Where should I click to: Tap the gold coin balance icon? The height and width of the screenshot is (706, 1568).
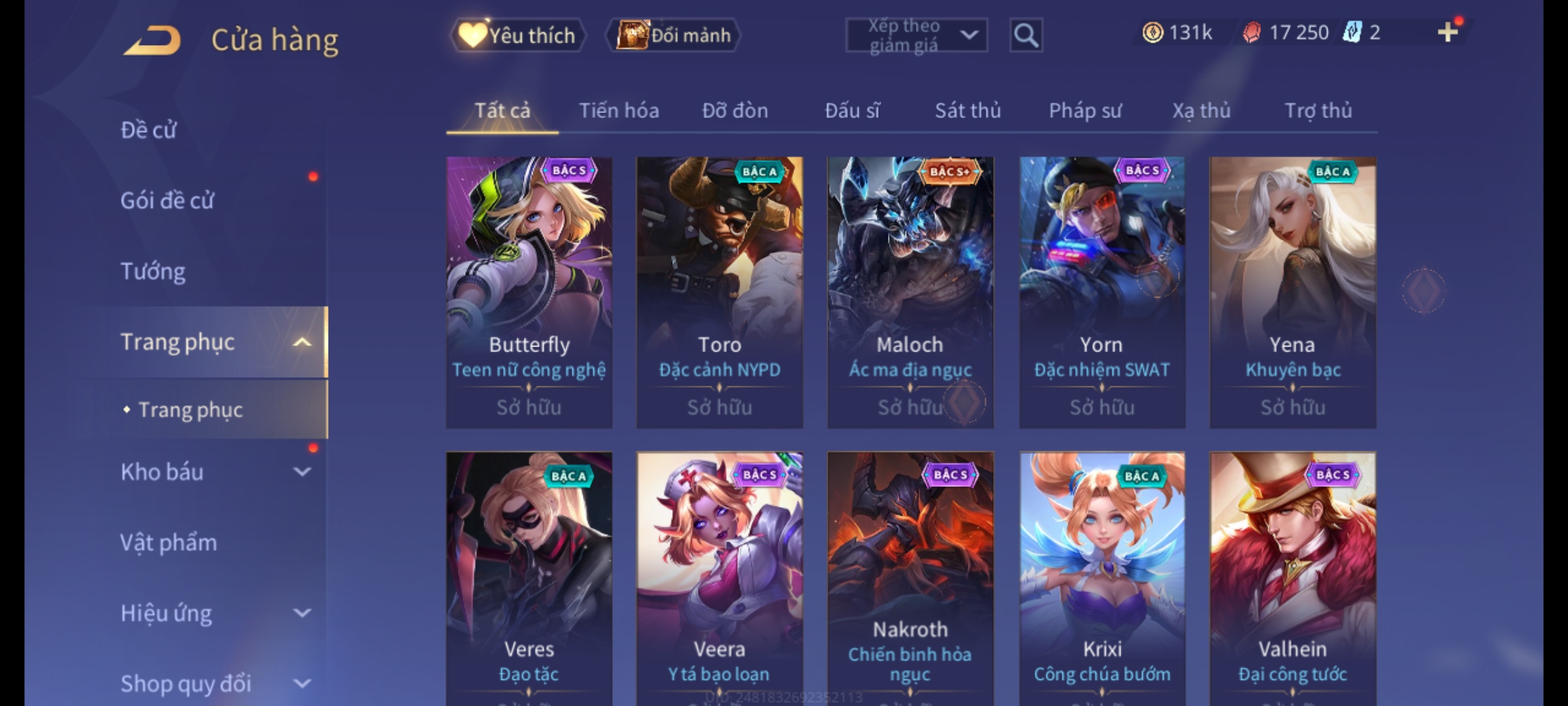click(x=1152, y=32)
